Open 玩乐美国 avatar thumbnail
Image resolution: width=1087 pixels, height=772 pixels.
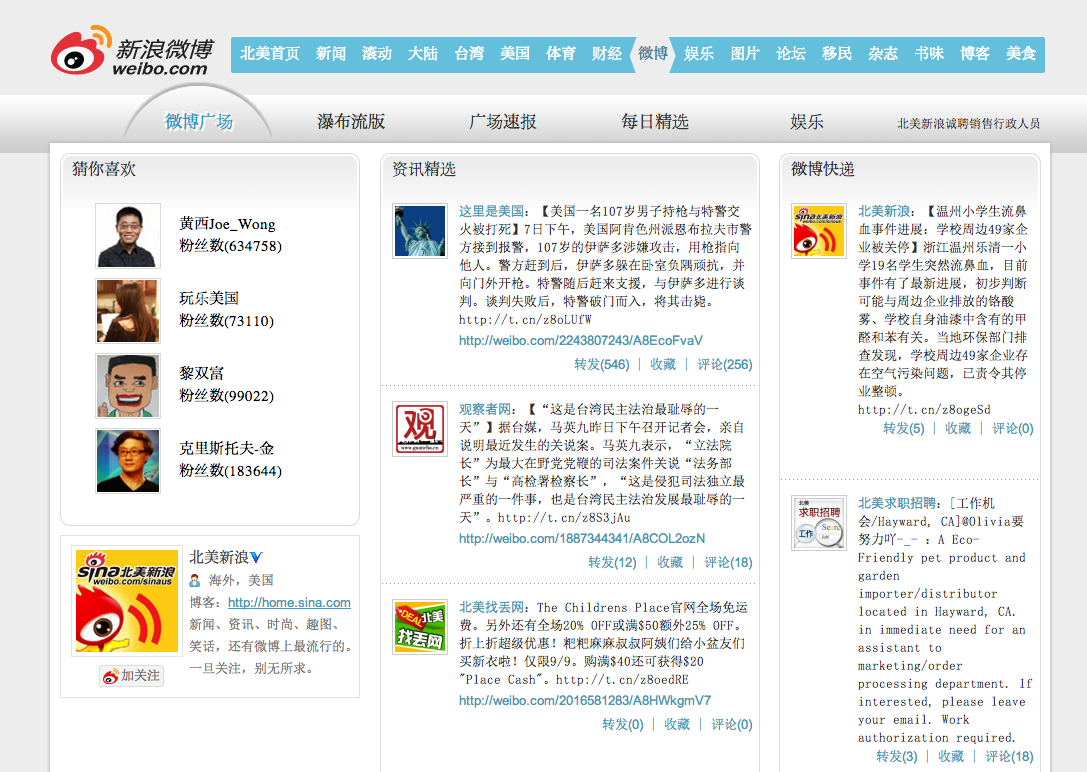click(128, 310)
